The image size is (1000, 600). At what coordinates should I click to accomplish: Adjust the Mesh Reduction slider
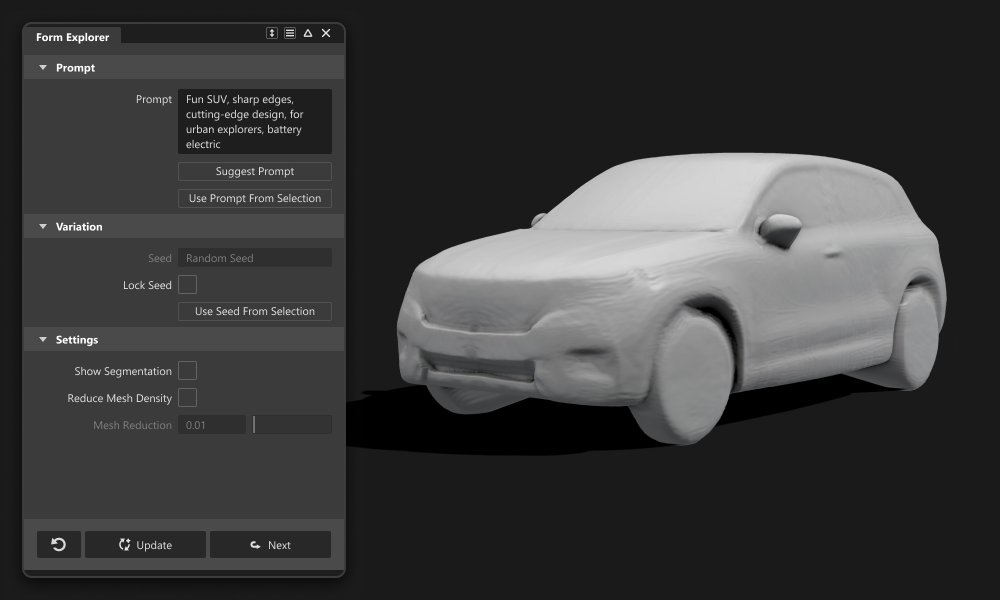(291, 424)
